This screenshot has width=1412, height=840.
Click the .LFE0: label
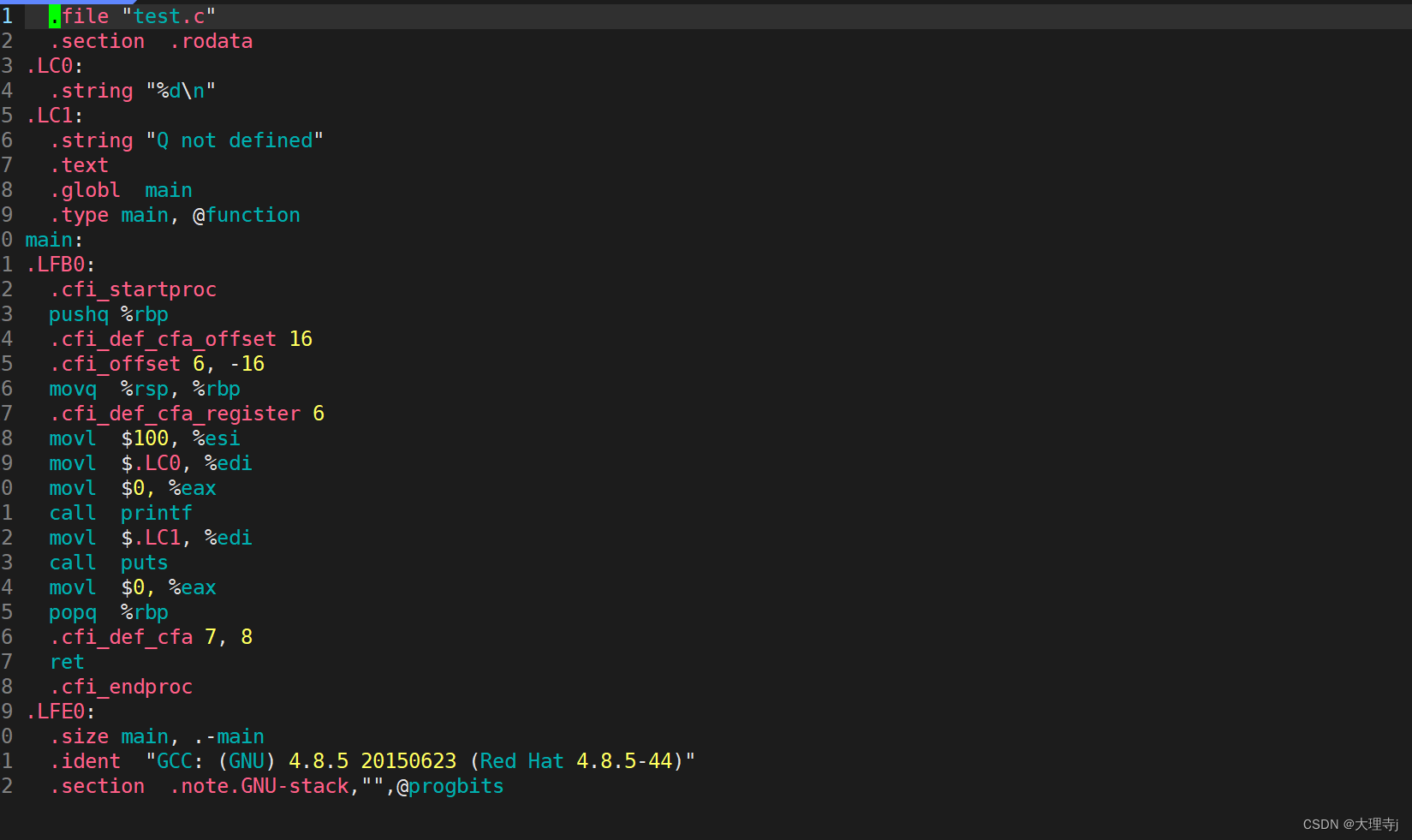60,712
